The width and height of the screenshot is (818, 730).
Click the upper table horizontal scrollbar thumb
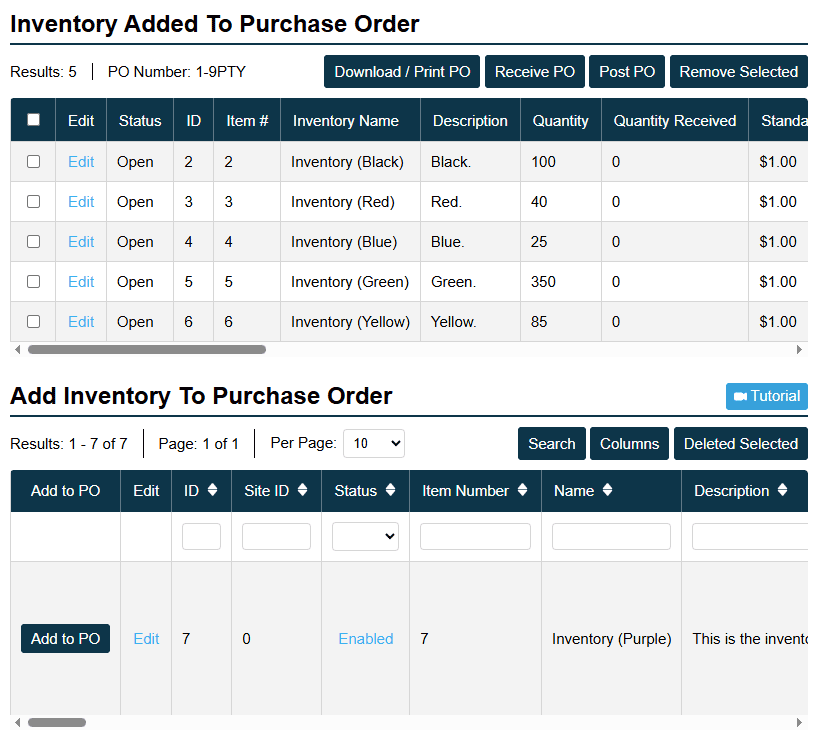[x=147, y=350]
